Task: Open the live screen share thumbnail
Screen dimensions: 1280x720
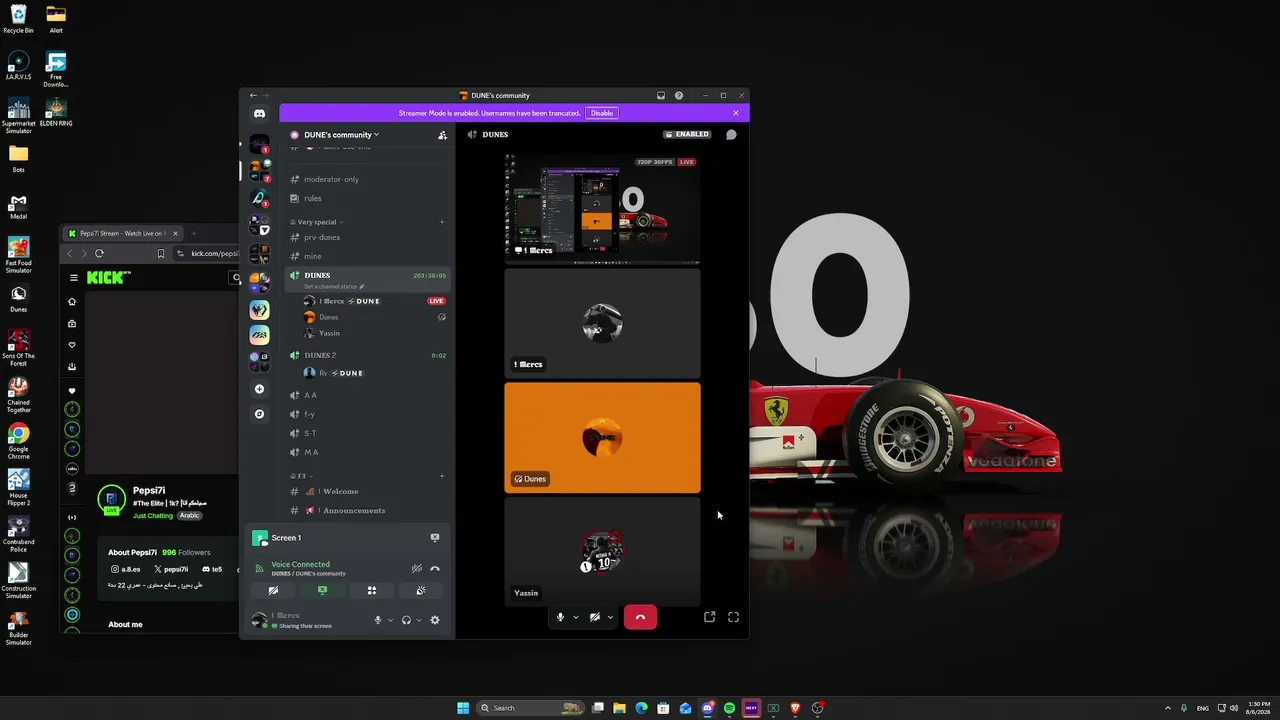Action: [602, 208]
